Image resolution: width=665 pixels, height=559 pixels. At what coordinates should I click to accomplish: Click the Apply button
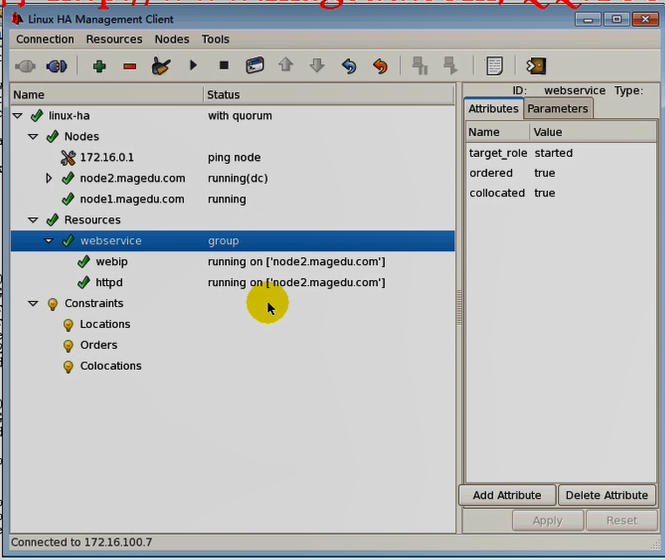[548, 520]
